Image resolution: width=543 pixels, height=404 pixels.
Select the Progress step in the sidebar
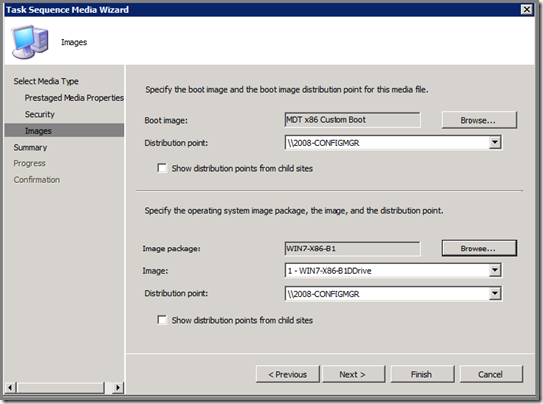click(29, 163)
